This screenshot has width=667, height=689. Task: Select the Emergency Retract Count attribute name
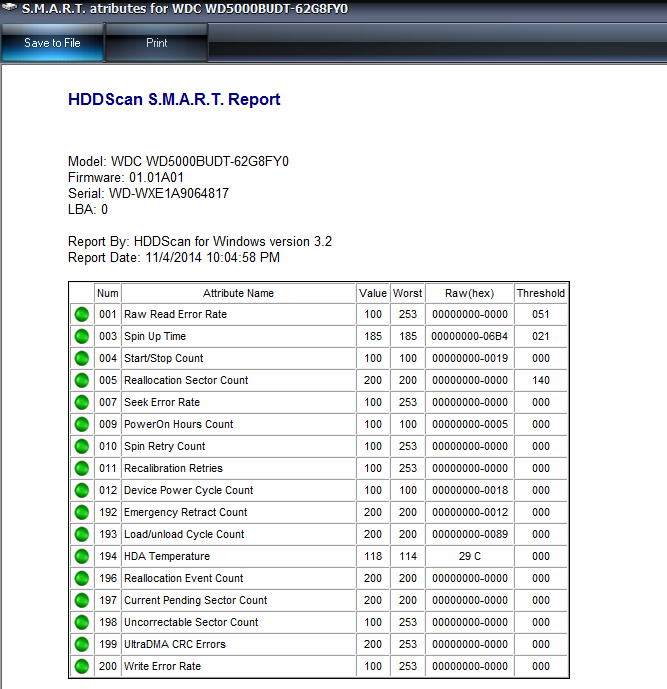(x=185, y=512)
